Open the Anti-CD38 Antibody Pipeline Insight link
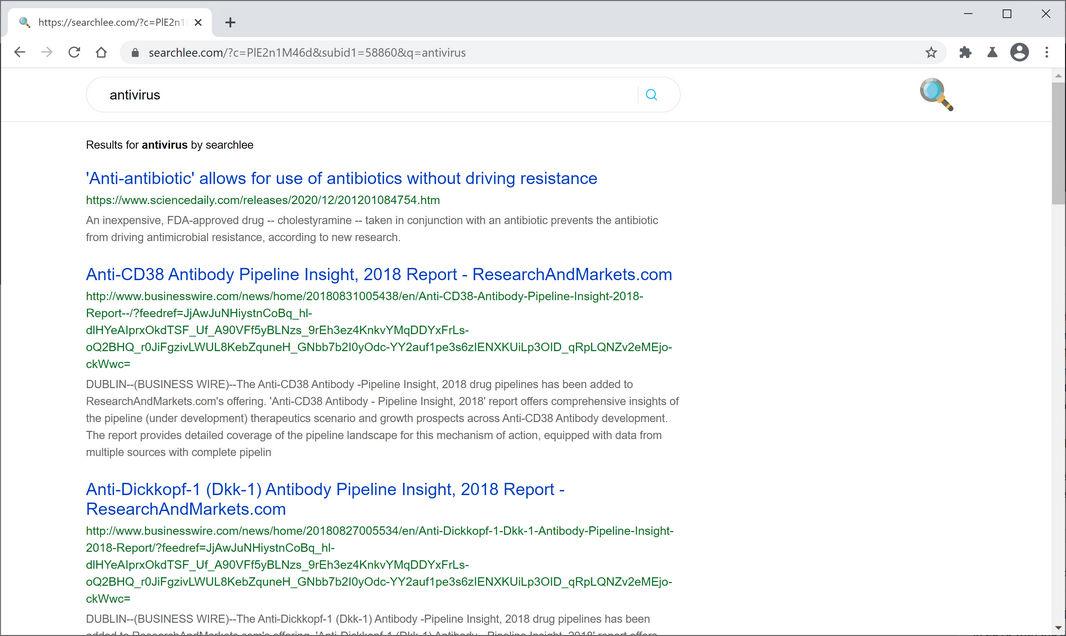 pos(378,274)
